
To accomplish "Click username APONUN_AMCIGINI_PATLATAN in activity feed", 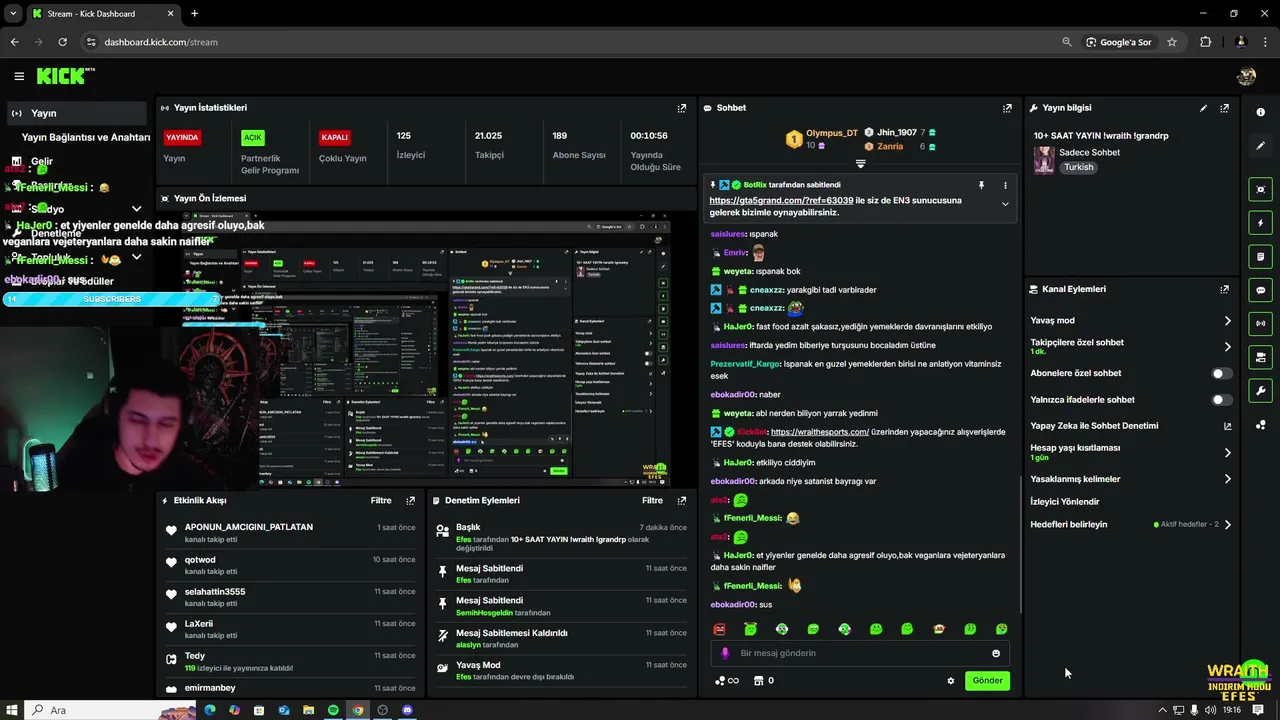I will 249,527.
